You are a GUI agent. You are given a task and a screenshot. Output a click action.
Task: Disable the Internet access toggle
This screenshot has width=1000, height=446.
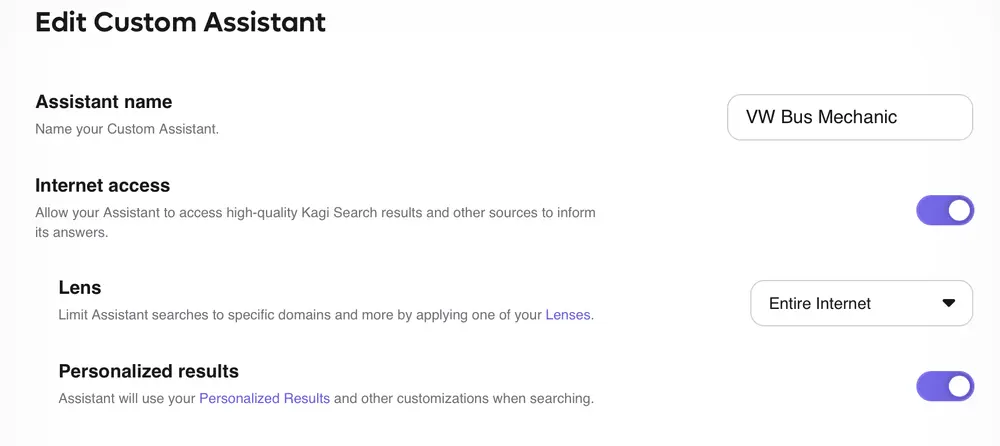(944, 210)
